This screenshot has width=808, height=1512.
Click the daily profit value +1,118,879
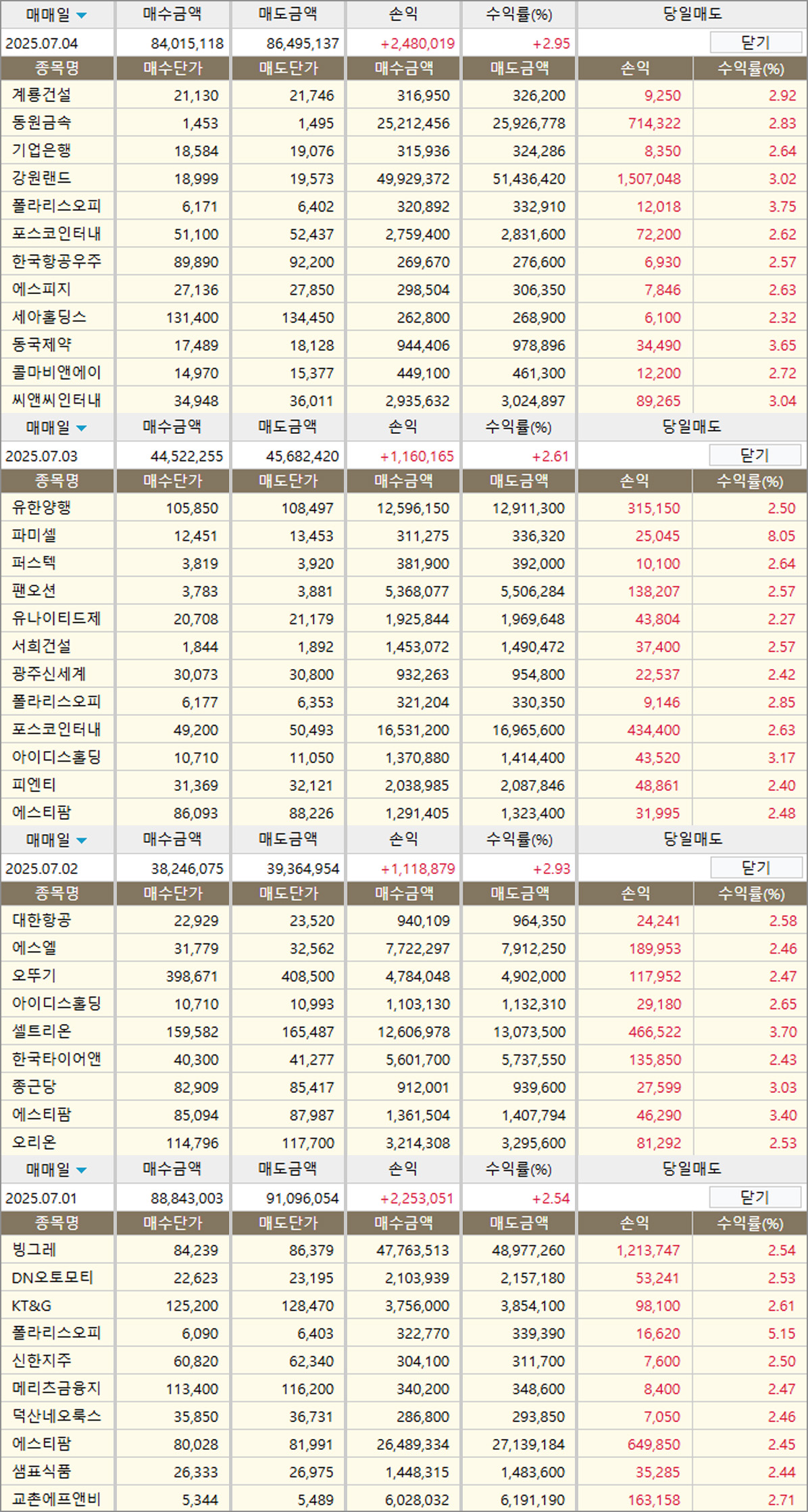(418, 869)
